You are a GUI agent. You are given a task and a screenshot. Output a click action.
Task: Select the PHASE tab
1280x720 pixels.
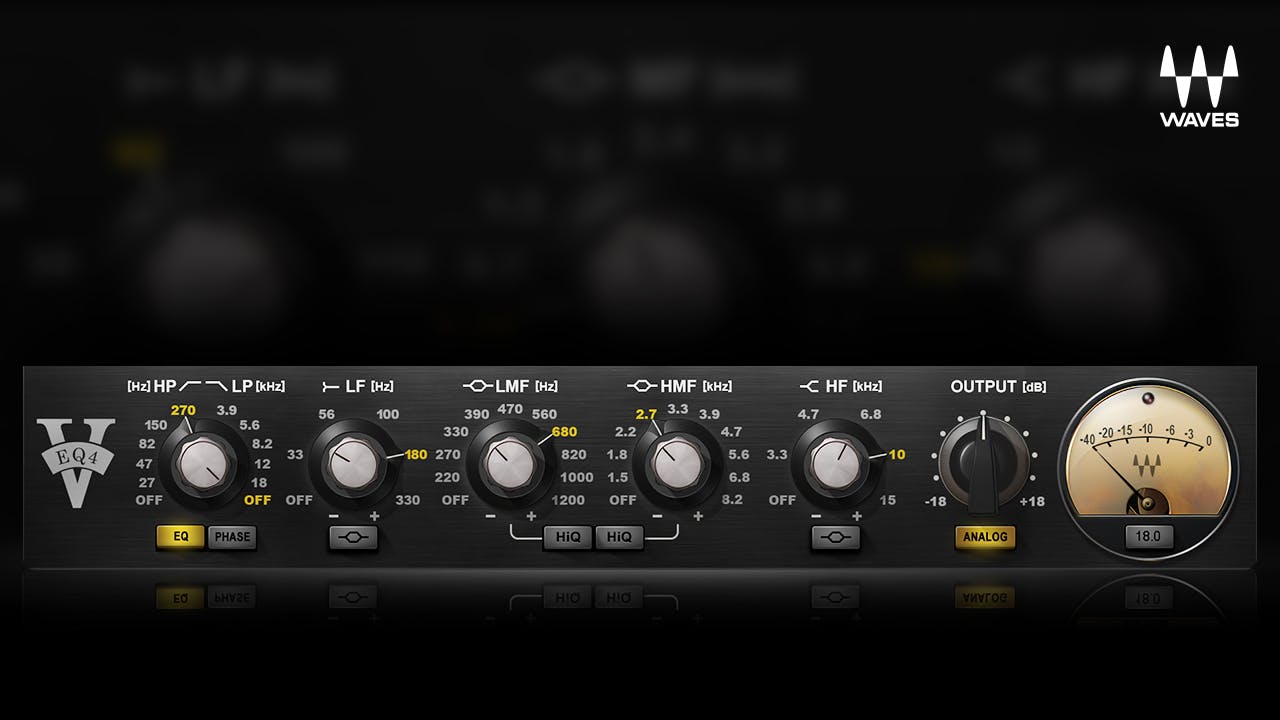233,536
